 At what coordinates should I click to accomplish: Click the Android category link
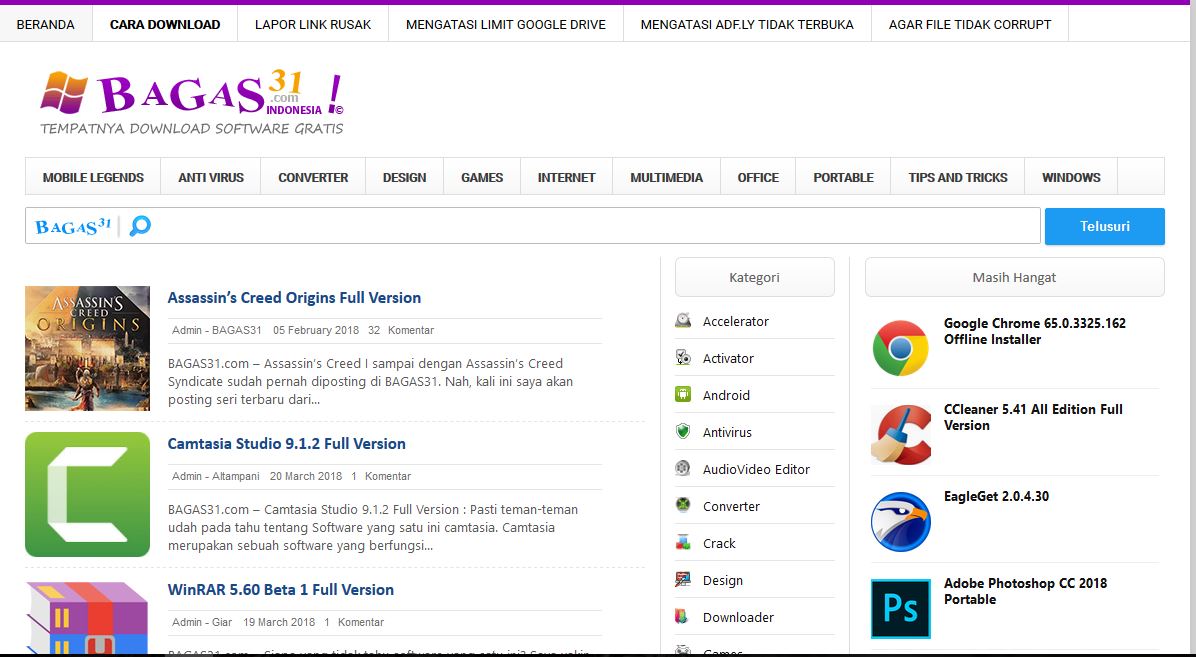[x=726, y=395]
